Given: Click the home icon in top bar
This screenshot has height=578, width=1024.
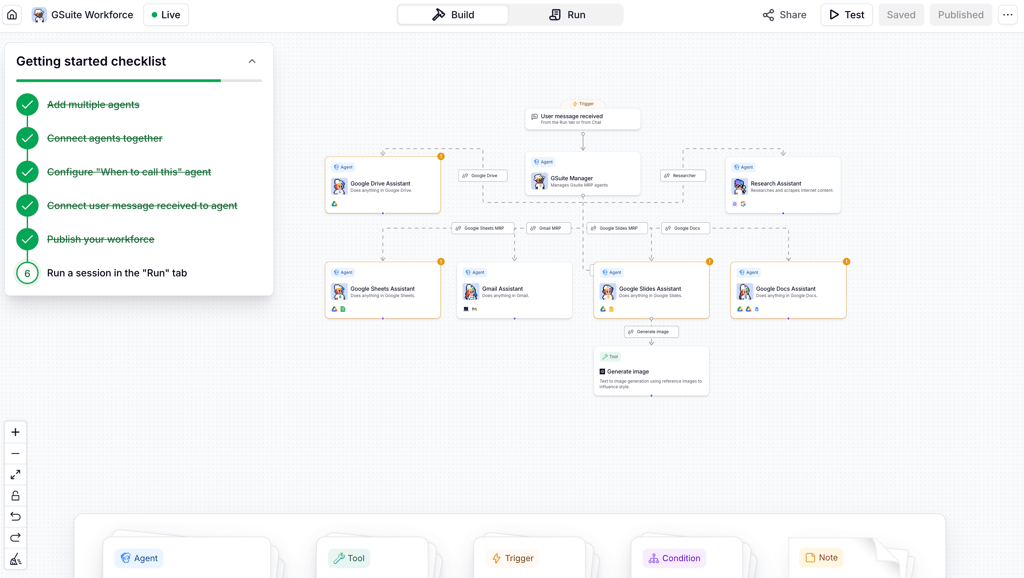Looking at the screenshot, I should (12, 14).
